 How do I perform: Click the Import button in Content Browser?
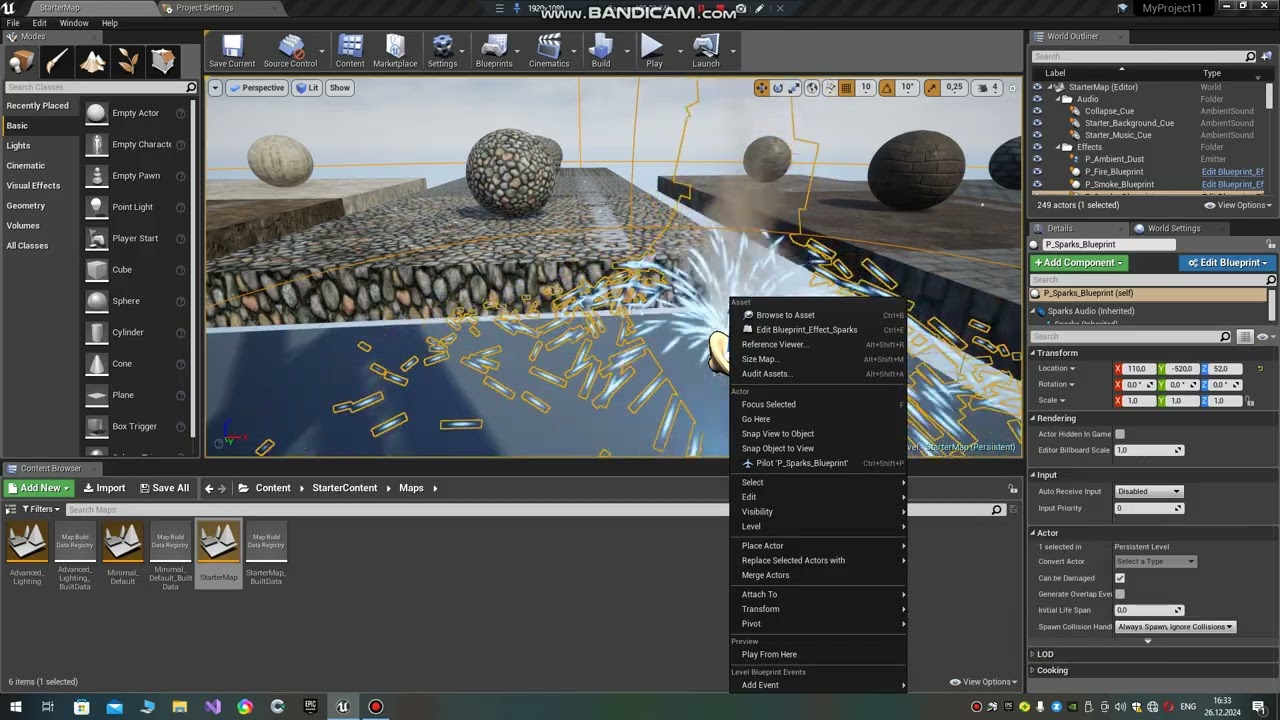click(x=104, y=488)
